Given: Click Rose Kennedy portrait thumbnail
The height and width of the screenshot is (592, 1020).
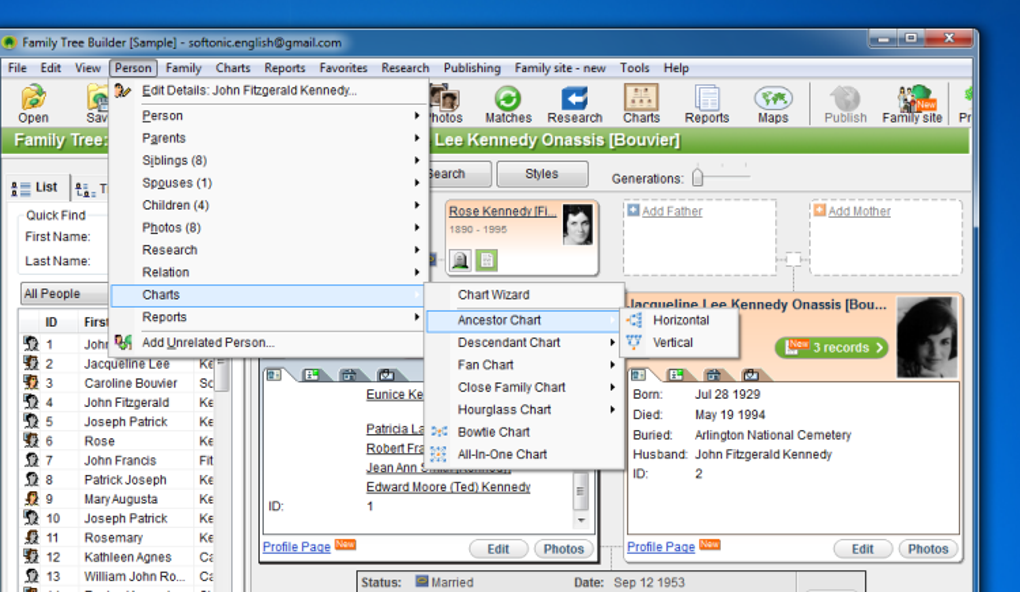Looking at the screenshot, I should [578, 224].
